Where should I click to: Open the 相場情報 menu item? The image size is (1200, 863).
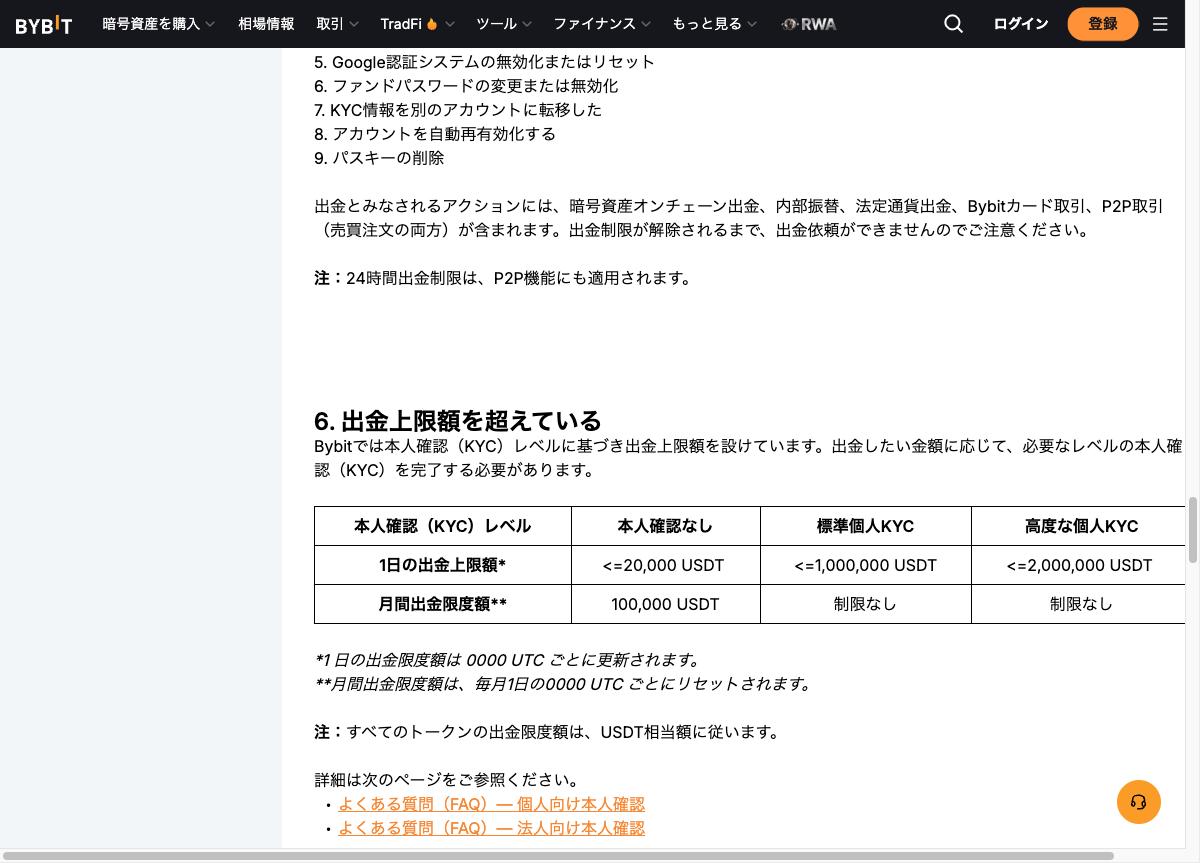(x=266, y=24)
